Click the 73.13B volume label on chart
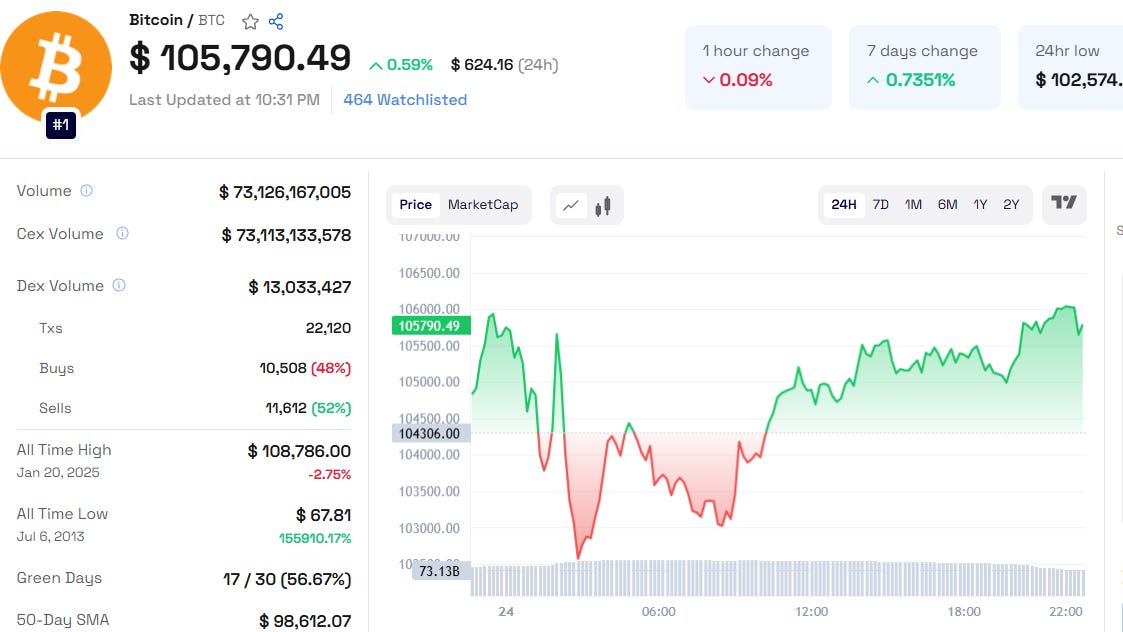 point(440,571)
